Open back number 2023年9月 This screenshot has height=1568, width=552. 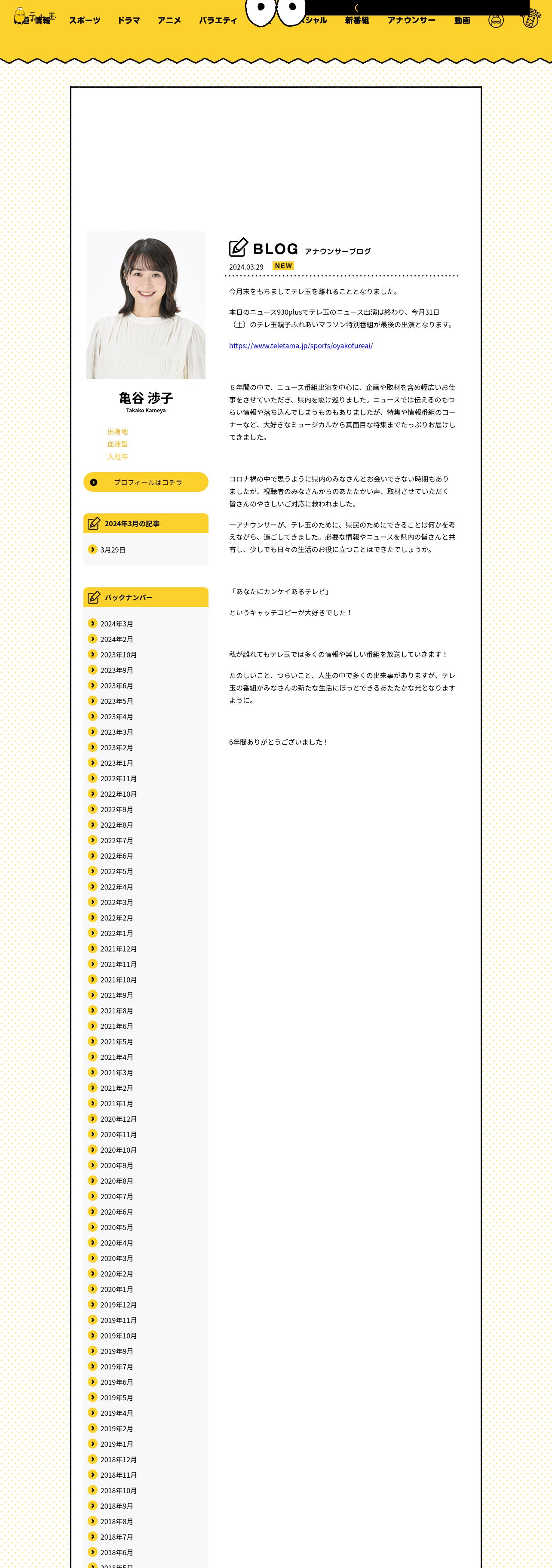(116, 670)
